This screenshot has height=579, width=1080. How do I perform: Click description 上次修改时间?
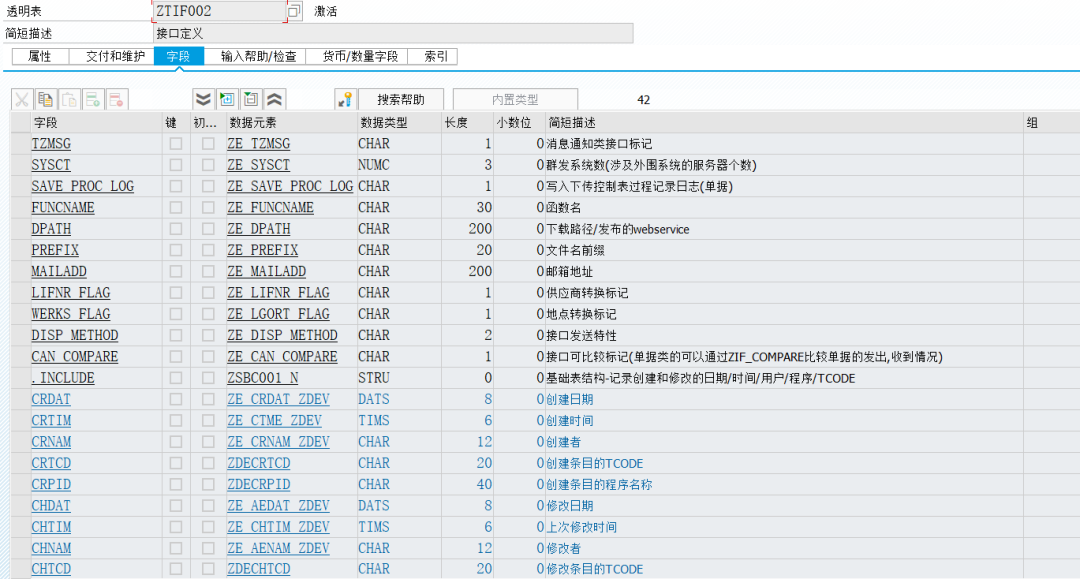click(582, 527)
